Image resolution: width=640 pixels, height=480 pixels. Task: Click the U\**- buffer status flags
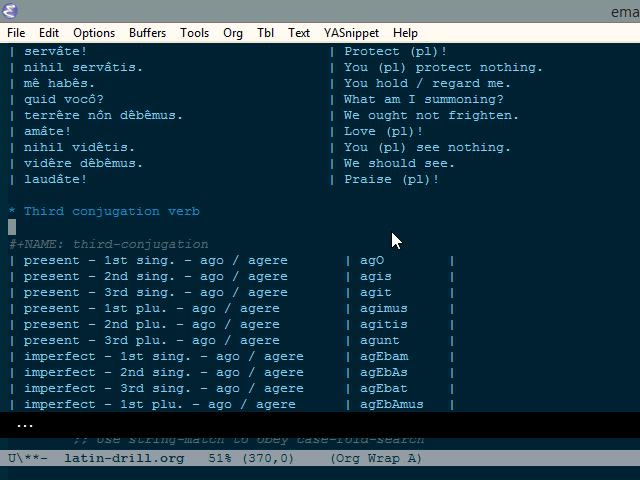pyautogui.click(x=28, y=458)
